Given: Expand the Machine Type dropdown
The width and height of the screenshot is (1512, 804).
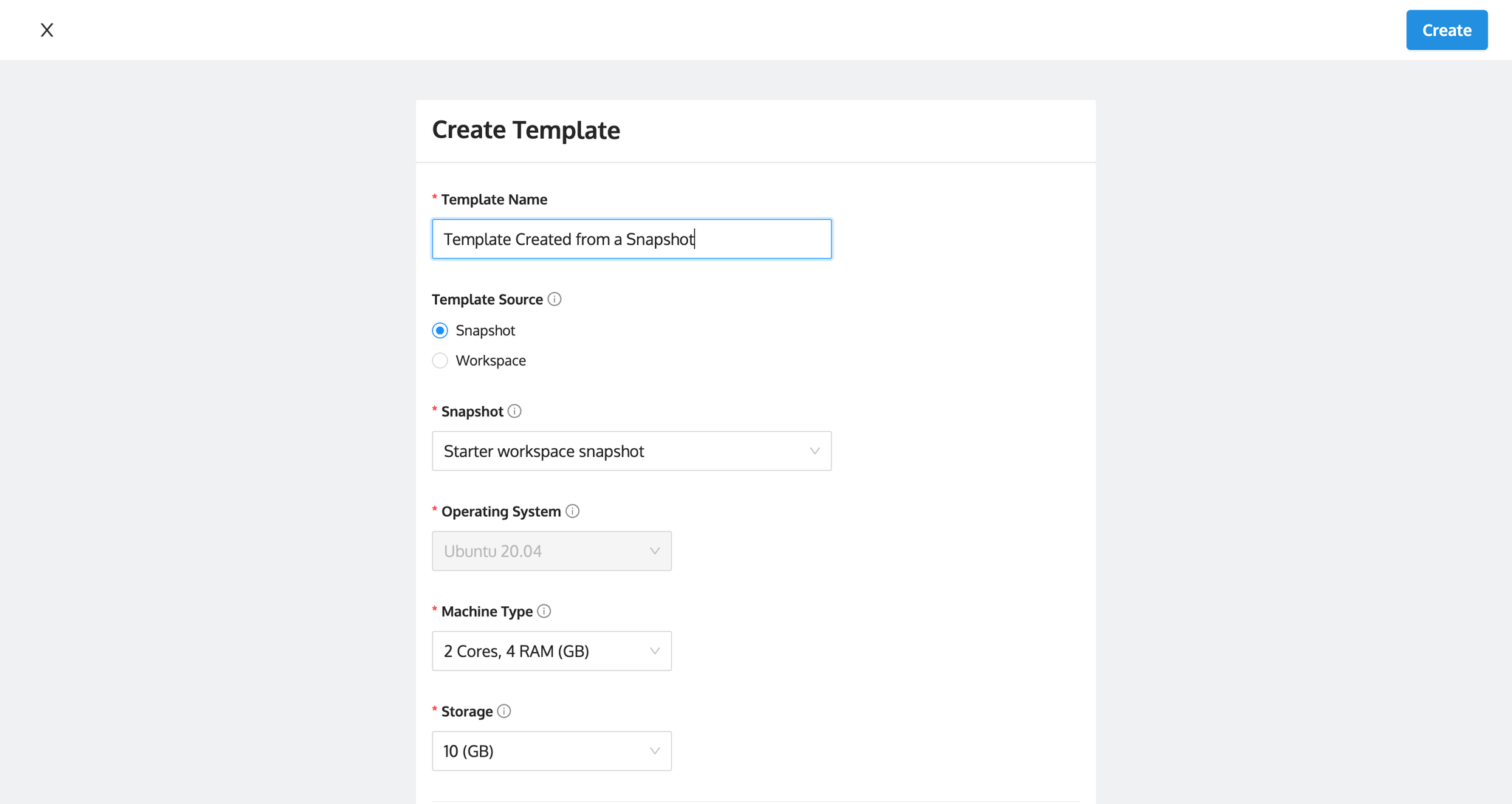Looking at the screenshot, I should [551, 651].
